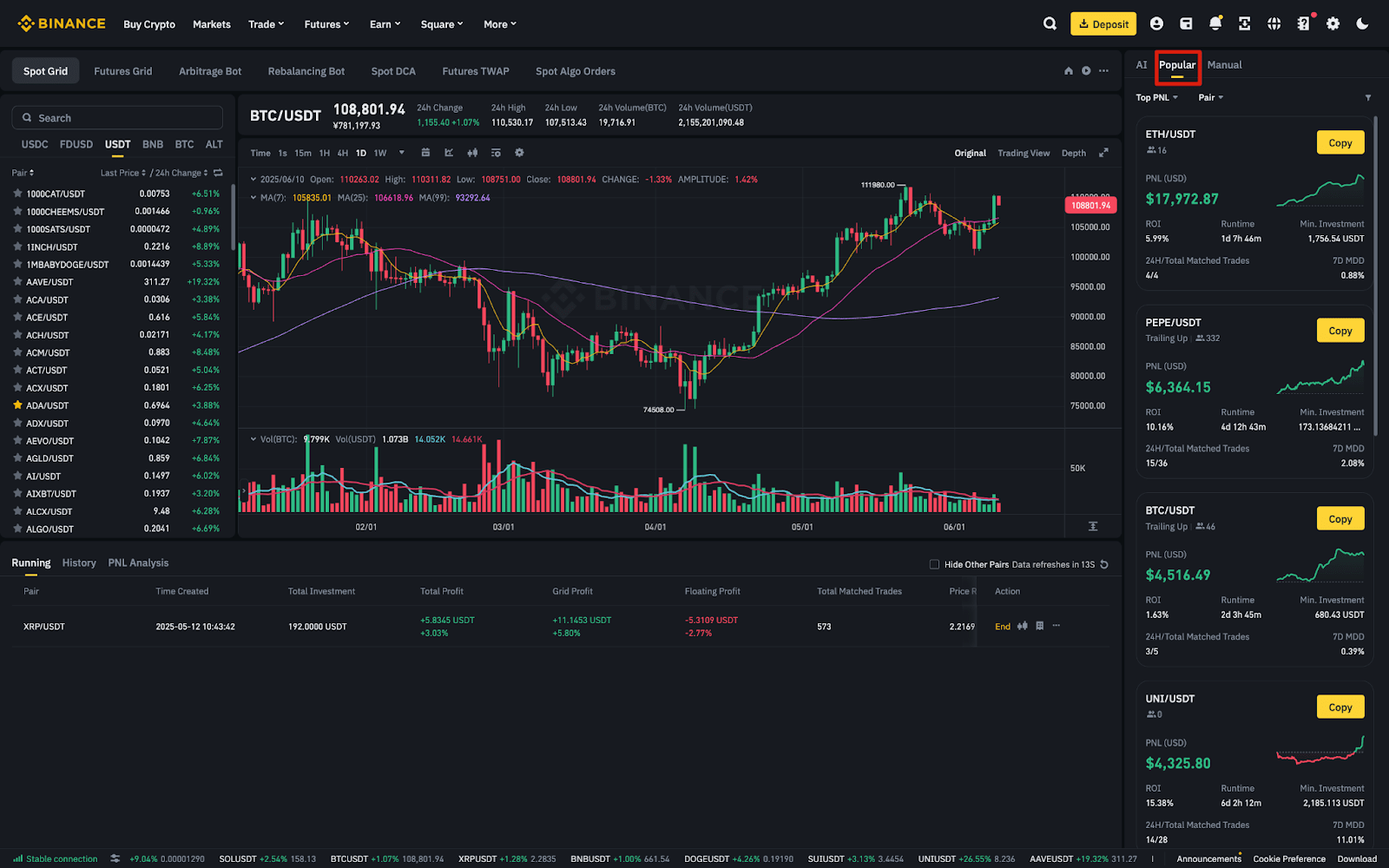The image size is (1389, 868).
Task: Open the PNL Analysis tab
Action: (x=138, y=562)
